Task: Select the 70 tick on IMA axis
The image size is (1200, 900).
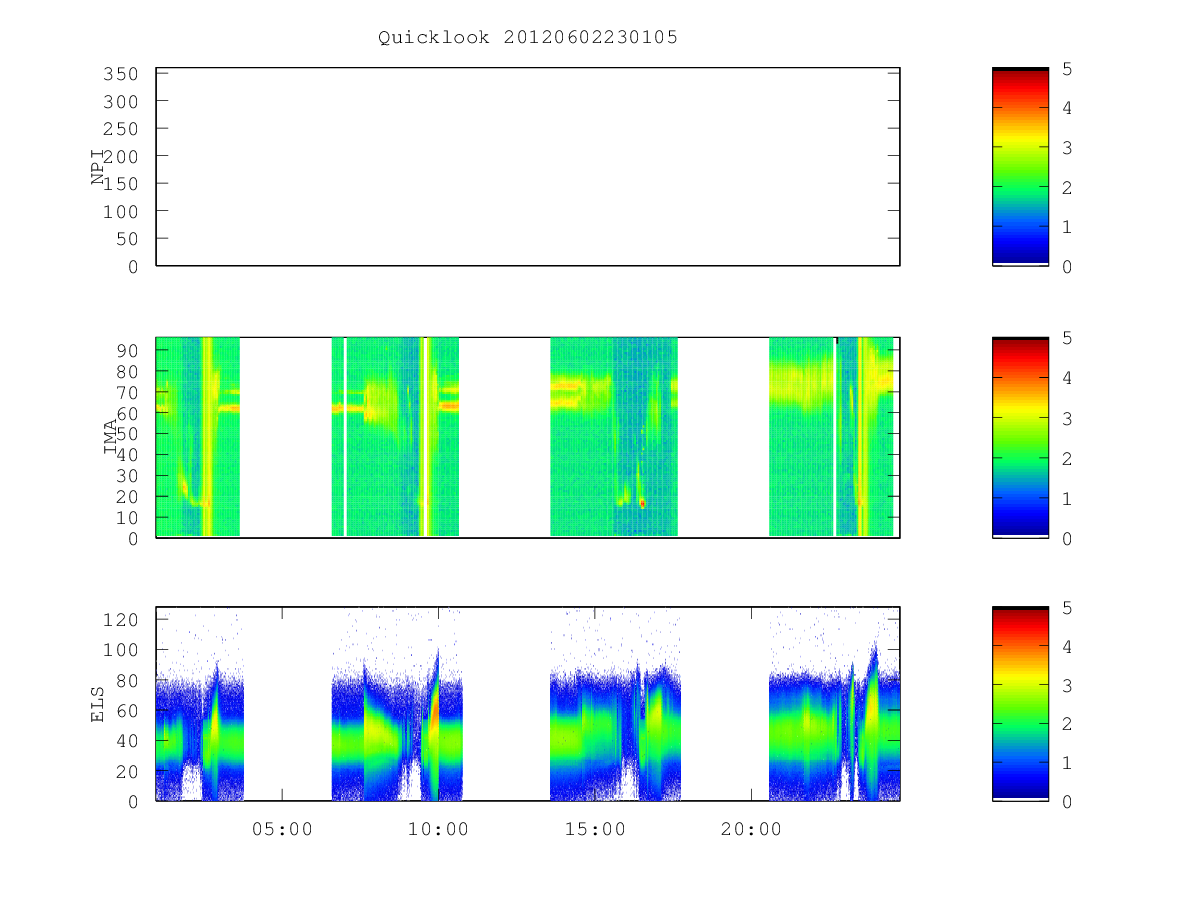Action: point(126,392)
